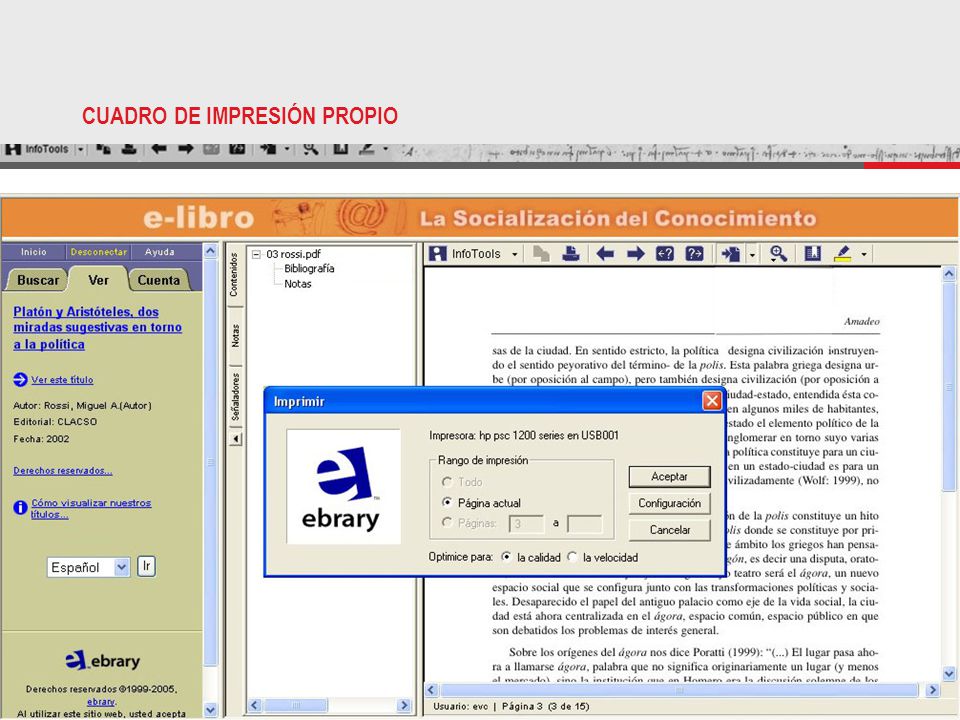Open the Inicio menu item
Screen dimensions: 960x720
pos(34,252)
